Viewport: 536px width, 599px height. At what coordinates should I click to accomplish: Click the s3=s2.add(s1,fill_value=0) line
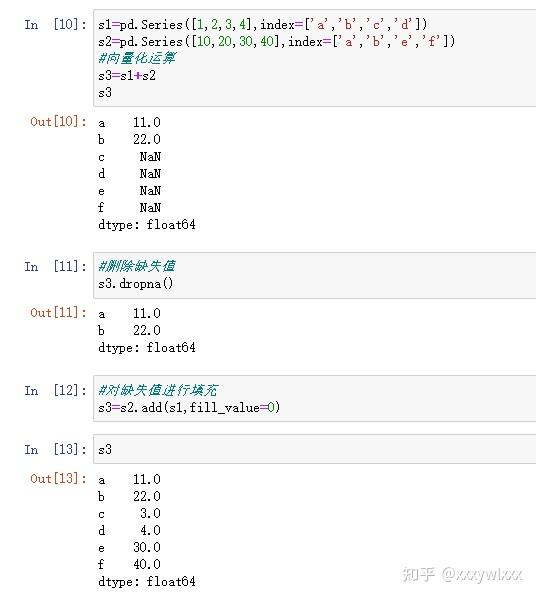pyautogui.click(x=189, y=408)
